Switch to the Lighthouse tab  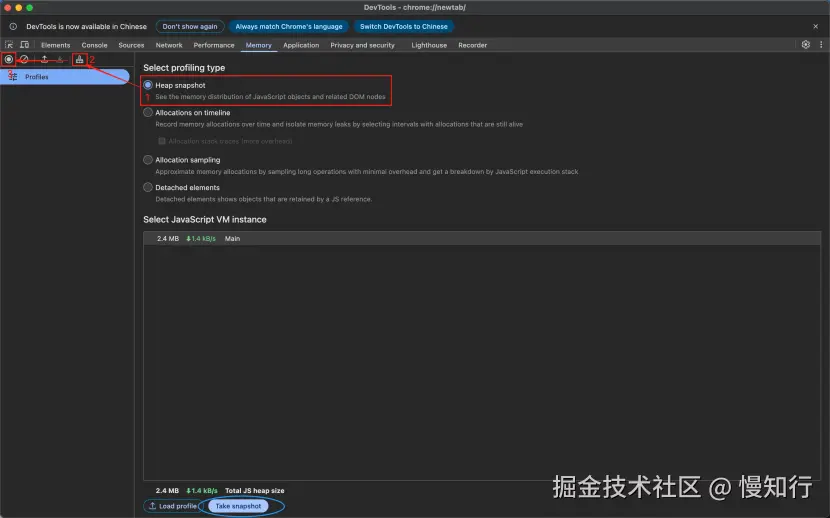(429, 46)
